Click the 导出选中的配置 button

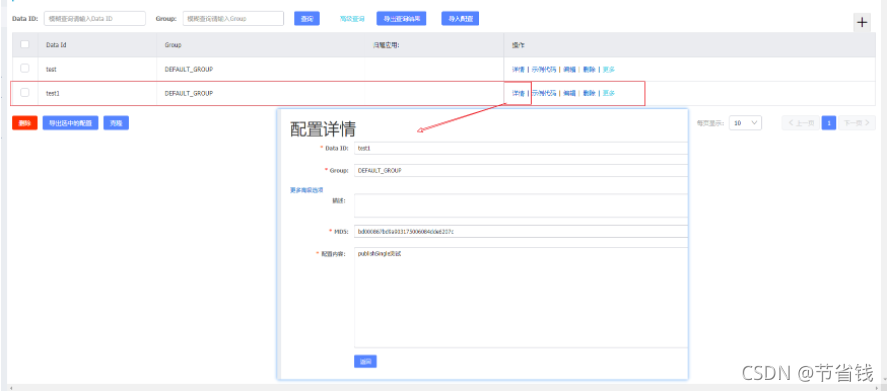tap(71, 123)
